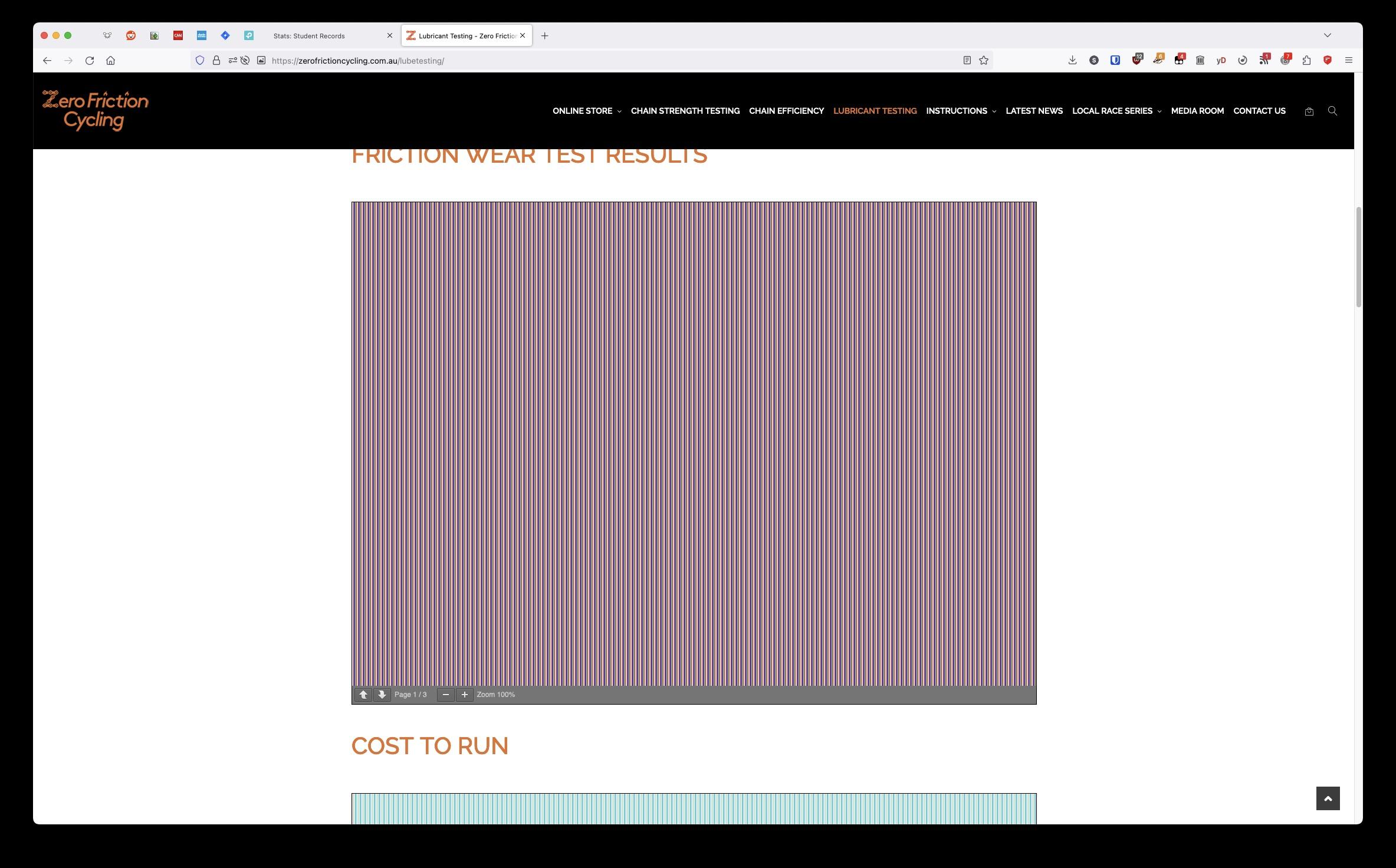1396x868 pixels.
Task: Select LUBRICANT TESTING in the navigation menu
Action: (875, 111)
